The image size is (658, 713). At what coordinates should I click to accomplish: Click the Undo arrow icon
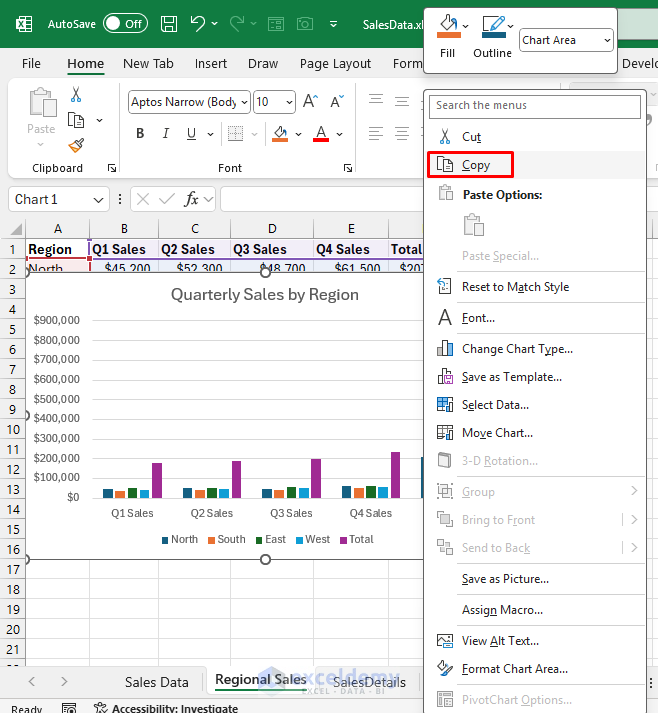pos(198,23)
